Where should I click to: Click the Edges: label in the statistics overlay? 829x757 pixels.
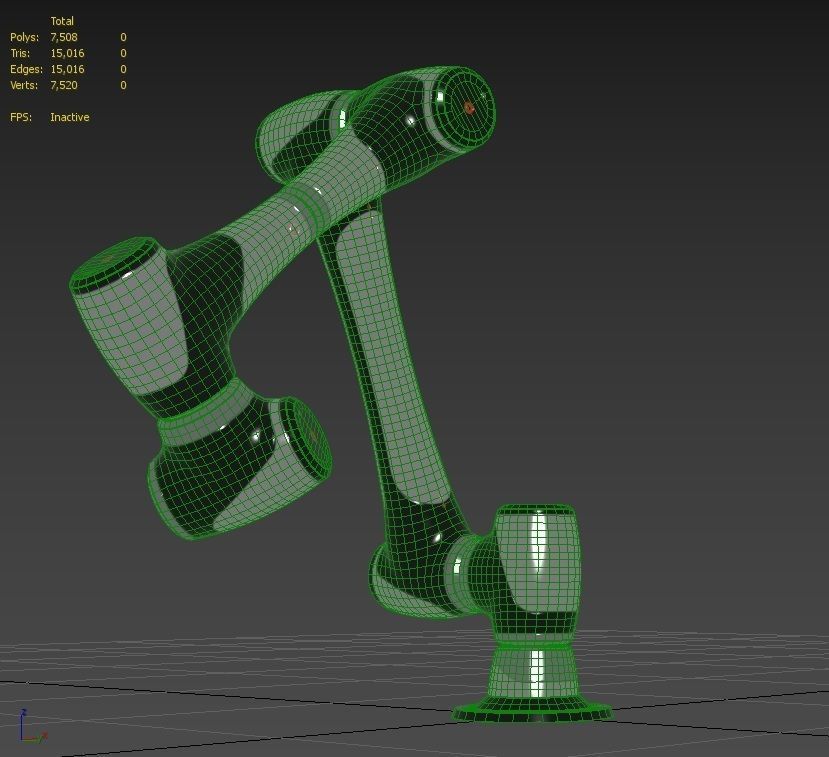pos(26,69)
